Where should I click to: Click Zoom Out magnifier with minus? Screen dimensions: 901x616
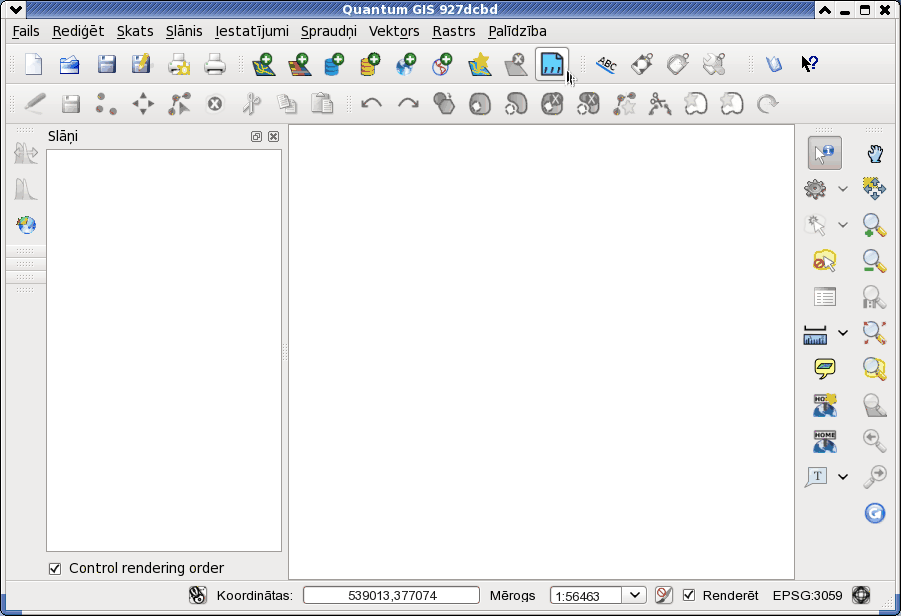pos(875,261)
